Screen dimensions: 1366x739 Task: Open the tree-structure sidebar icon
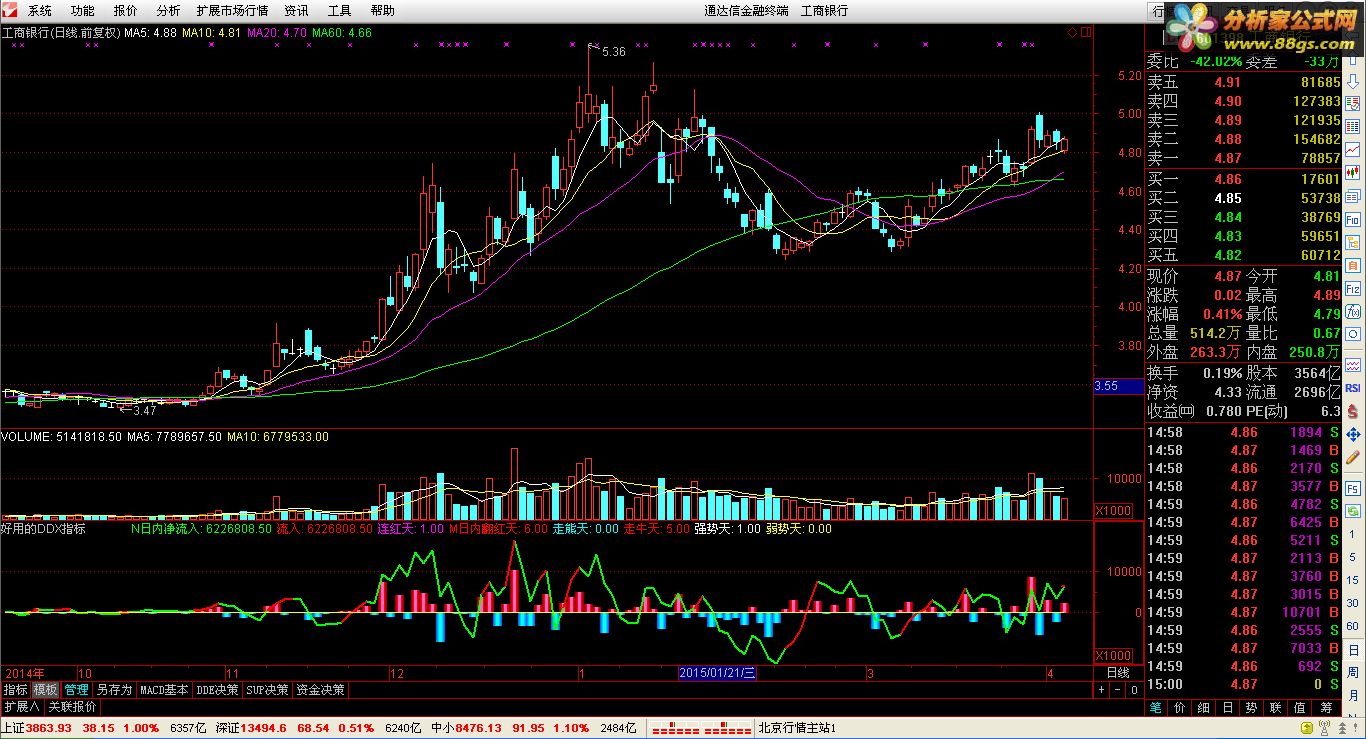(1353, 243)
